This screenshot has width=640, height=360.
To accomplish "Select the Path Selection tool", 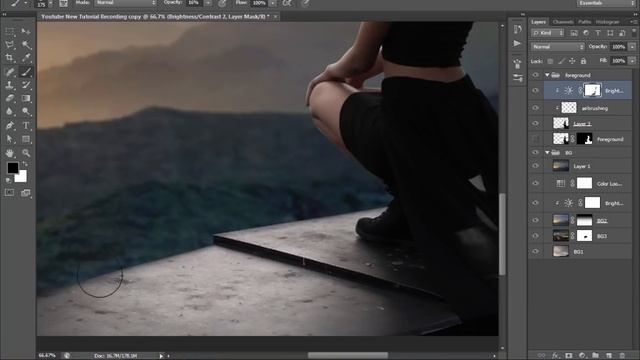I will [x=10, y=139].
